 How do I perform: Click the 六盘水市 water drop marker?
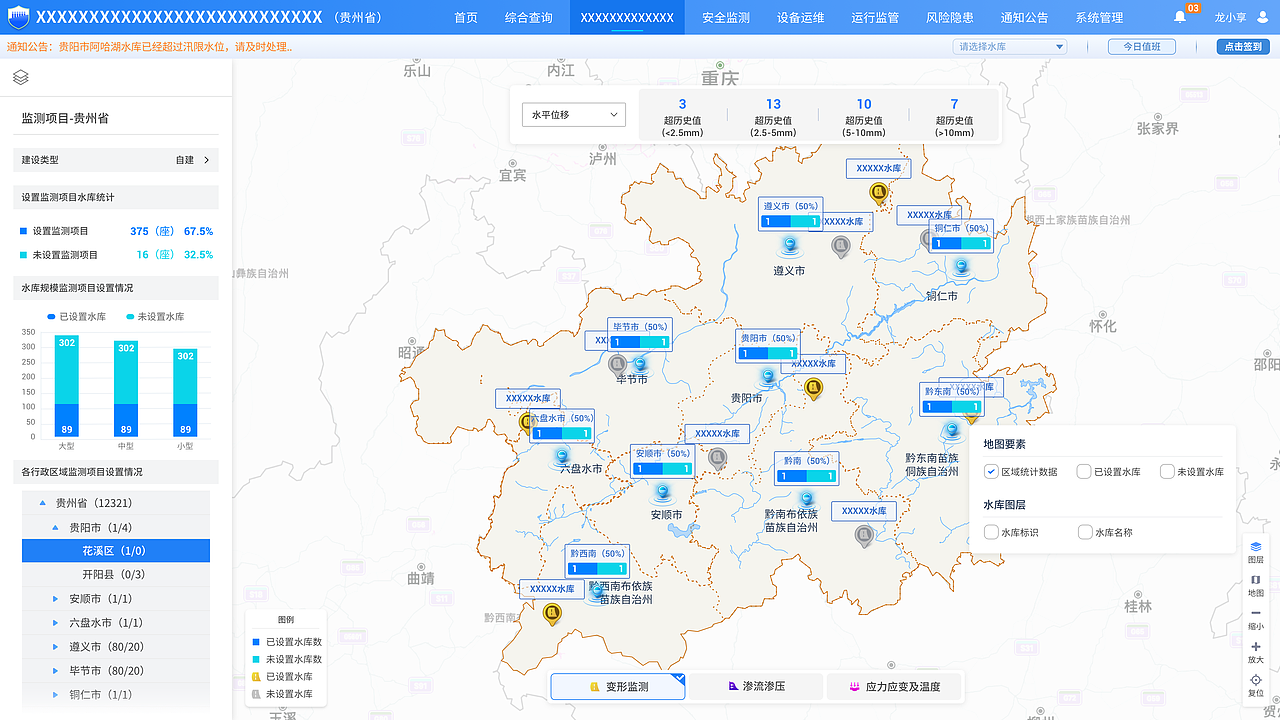click(x=563, y=457)
